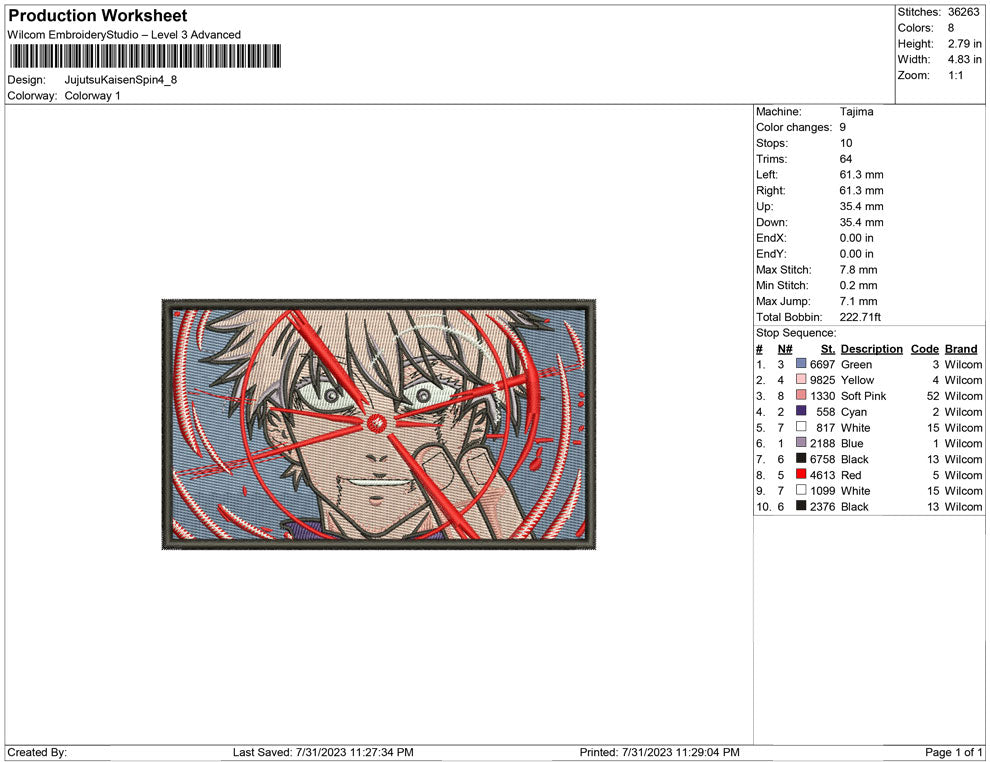
Task: Select the "Yellow" description text
Action: point(857,379)
